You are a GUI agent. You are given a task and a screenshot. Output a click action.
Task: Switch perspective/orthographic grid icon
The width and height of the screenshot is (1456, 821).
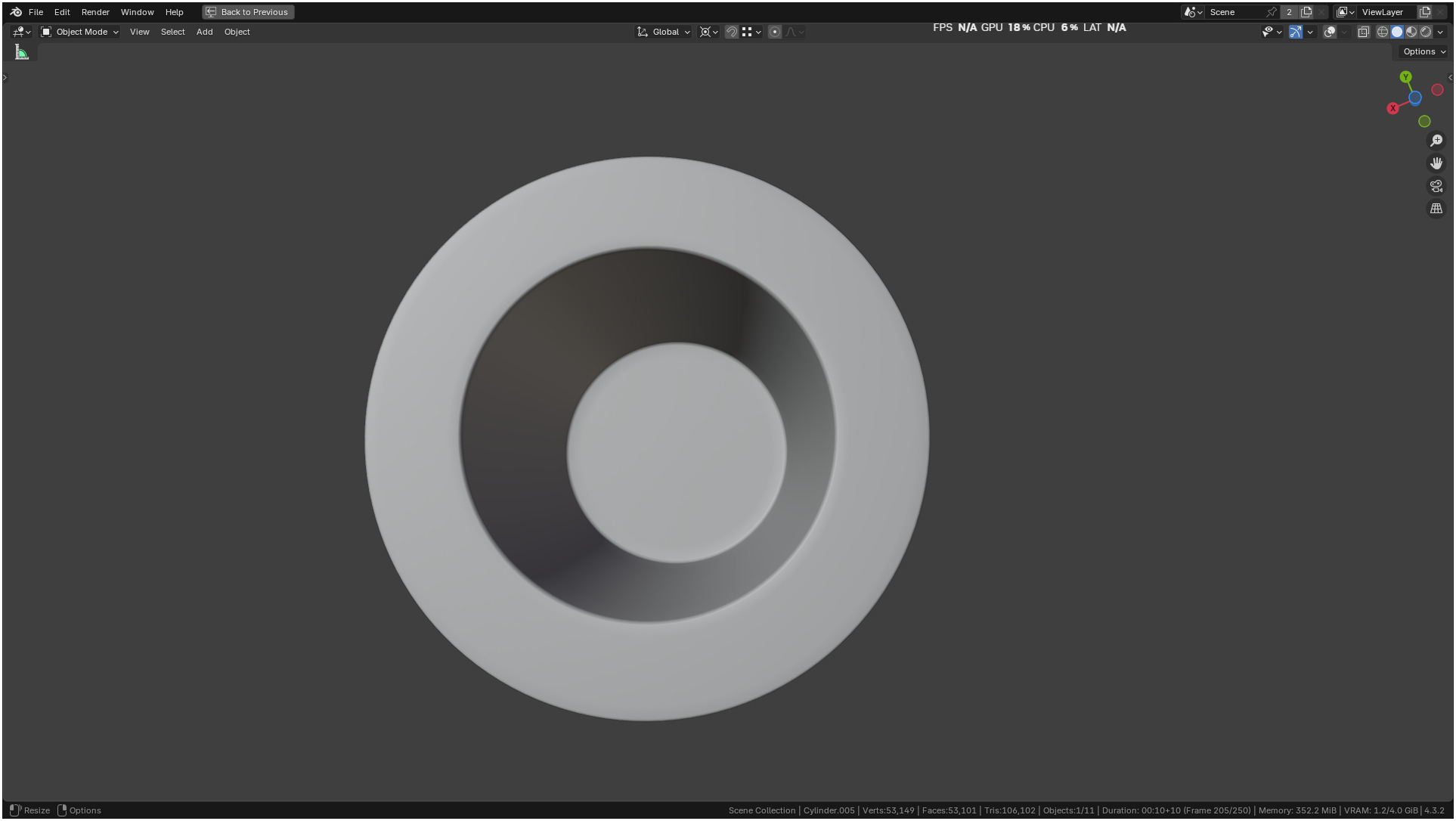pyautogui.click(x=1436, y=209)
